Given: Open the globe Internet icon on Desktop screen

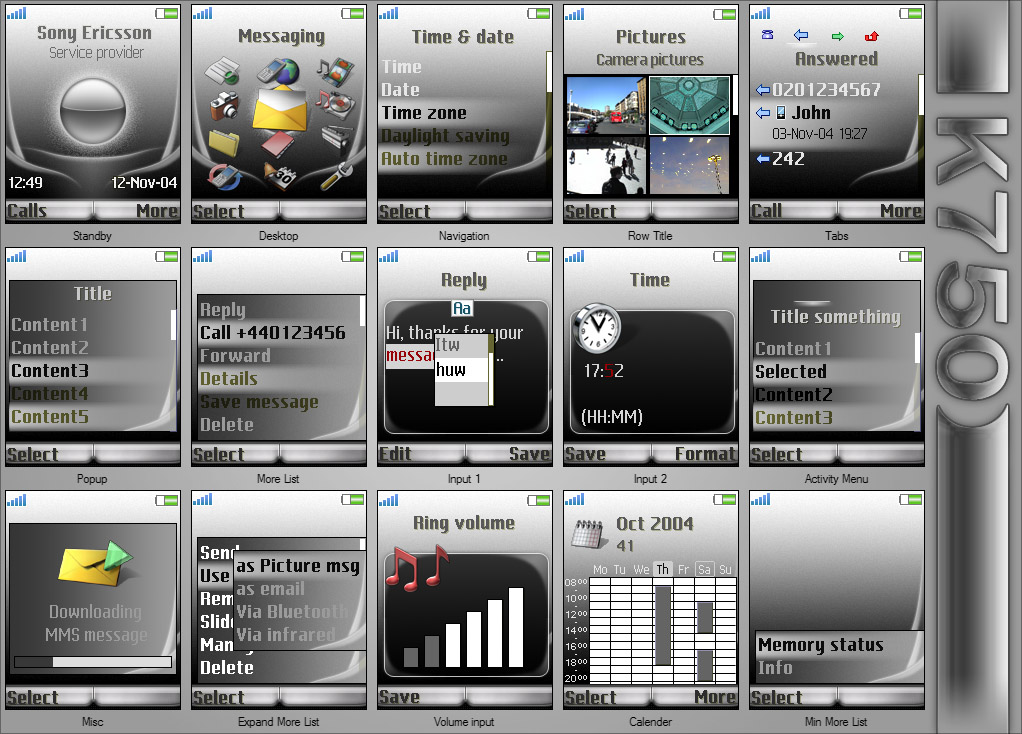Looking at the screenshot, I should point(278,70).
